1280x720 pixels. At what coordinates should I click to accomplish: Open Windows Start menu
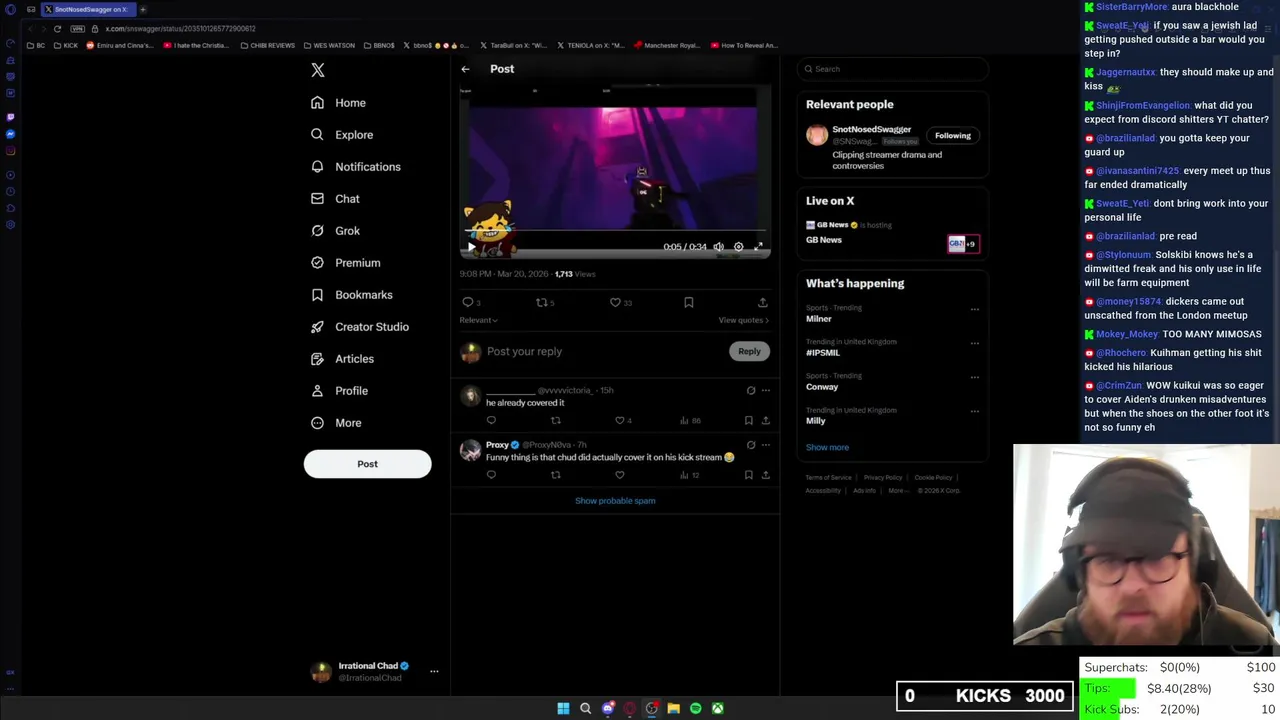[563, 708]
